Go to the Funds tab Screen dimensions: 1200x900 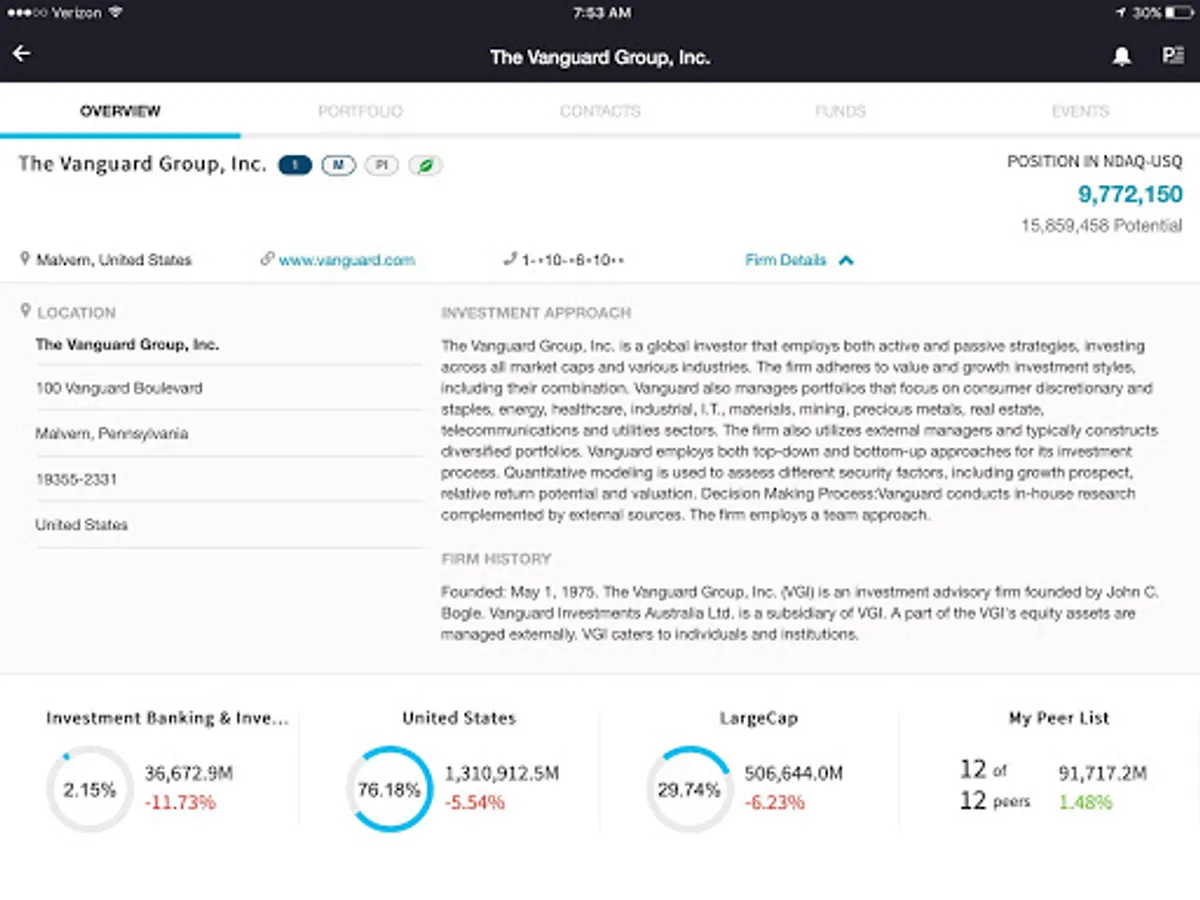[840, 111]
